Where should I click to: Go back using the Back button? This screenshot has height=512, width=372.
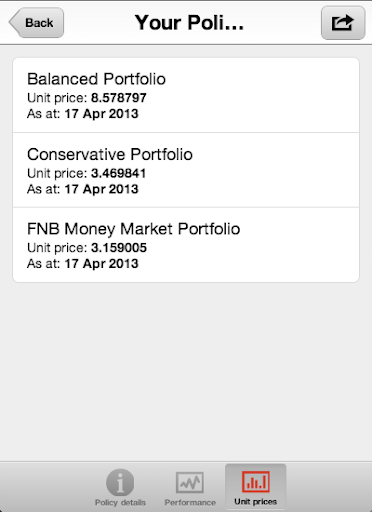pos(36,23)
